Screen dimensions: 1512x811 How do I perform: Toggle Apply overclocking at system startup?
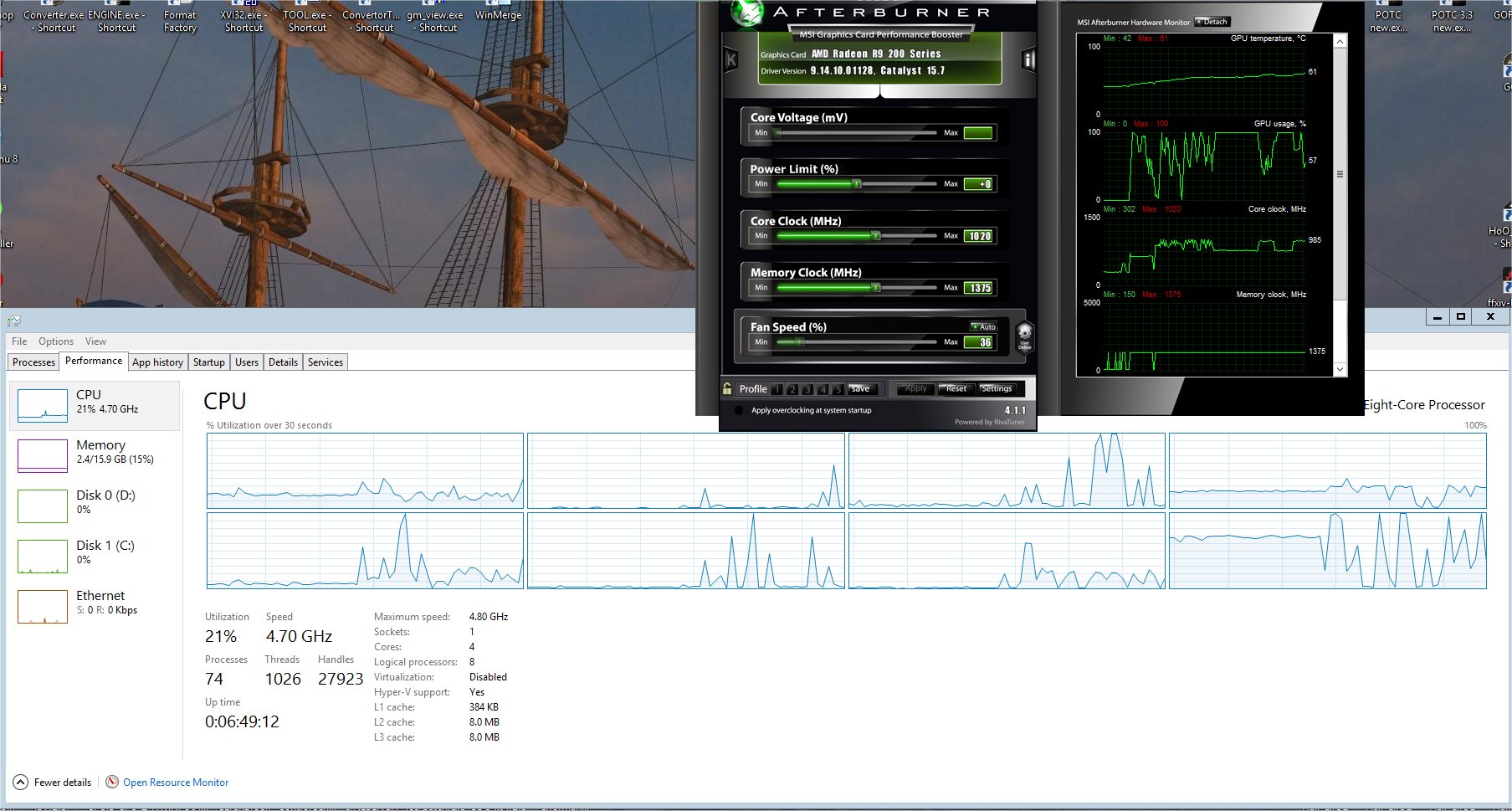pos(739,410)
